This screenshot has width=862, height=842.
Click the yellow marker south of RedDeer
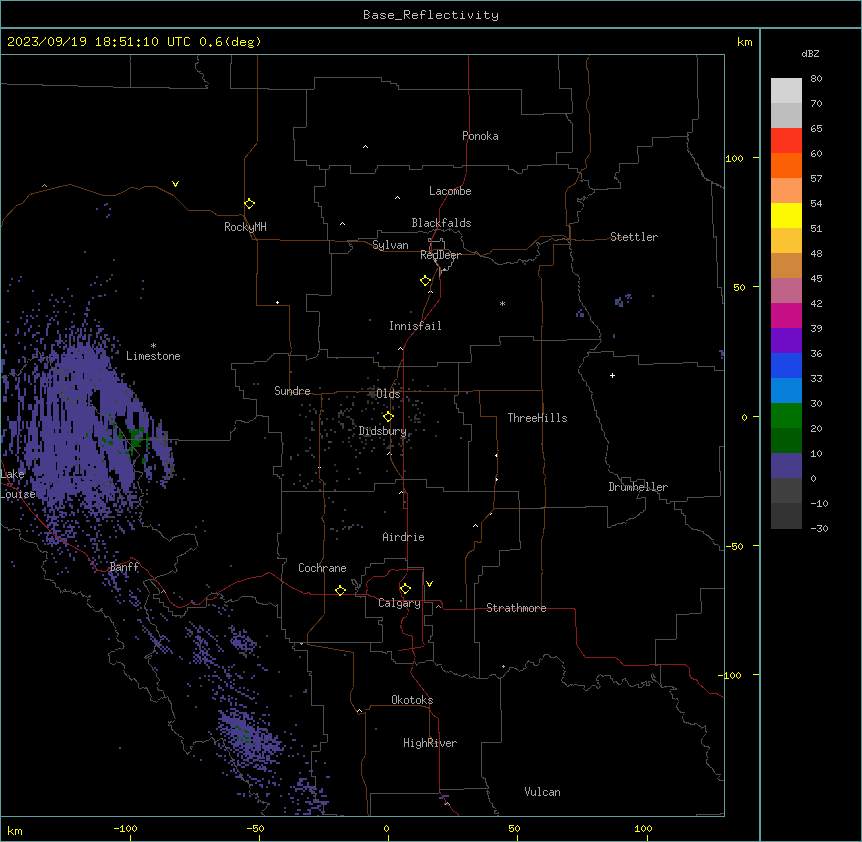point(426,281)
